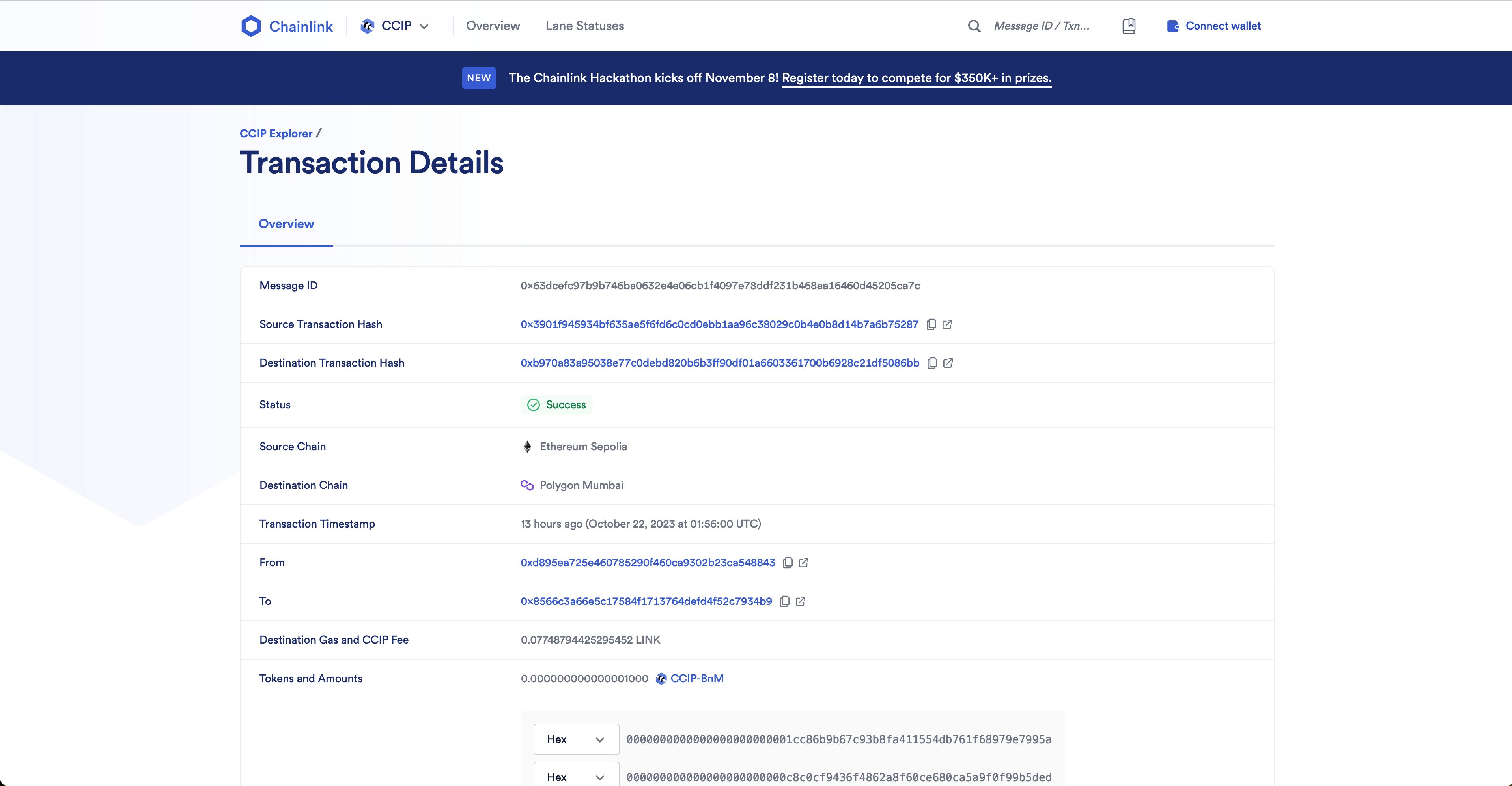
Task: Click the Polygon Mumbai chain icon
Action: click(x=527, y=485)
